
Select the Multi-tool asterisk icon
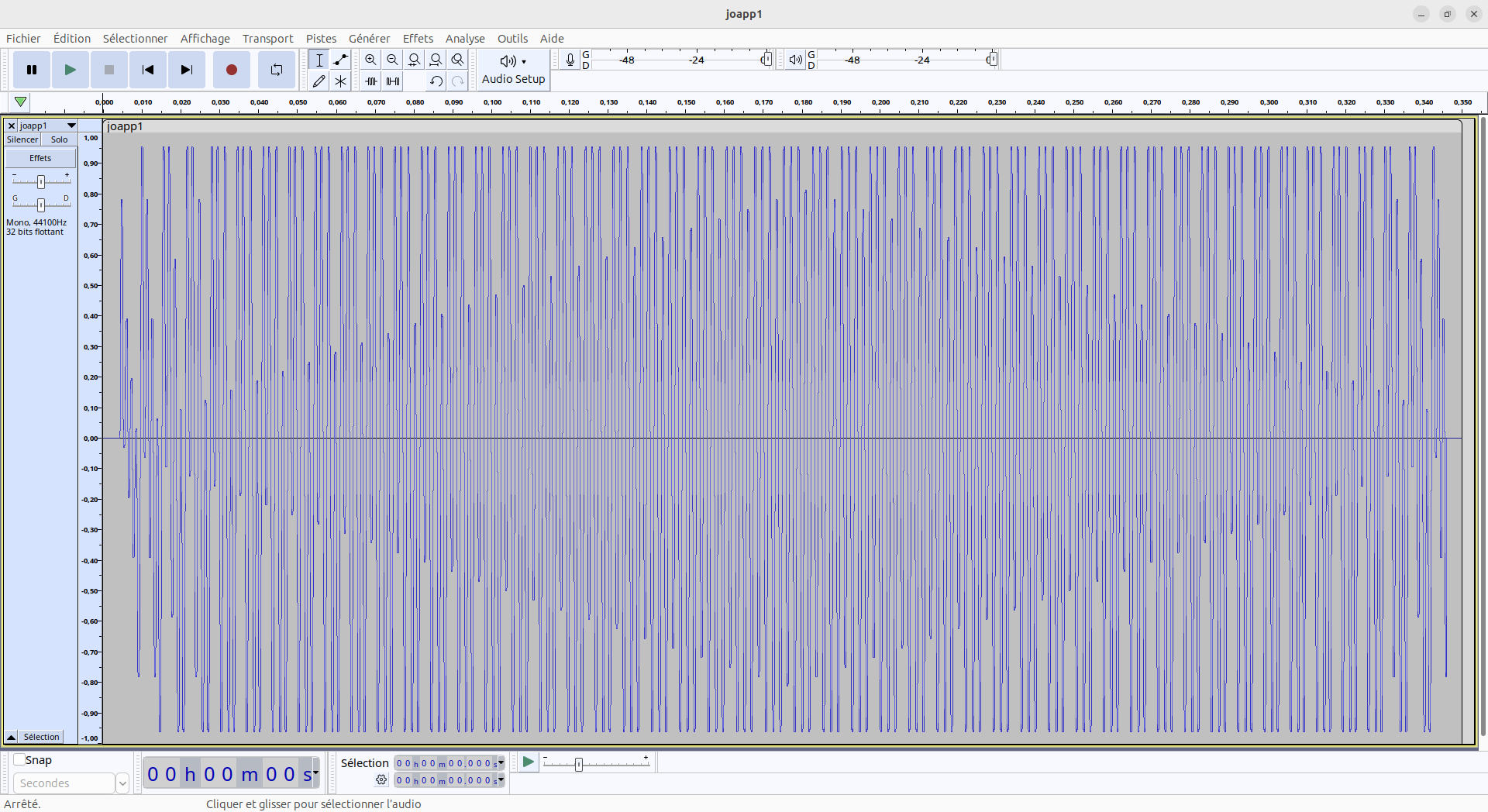point(340,81)
